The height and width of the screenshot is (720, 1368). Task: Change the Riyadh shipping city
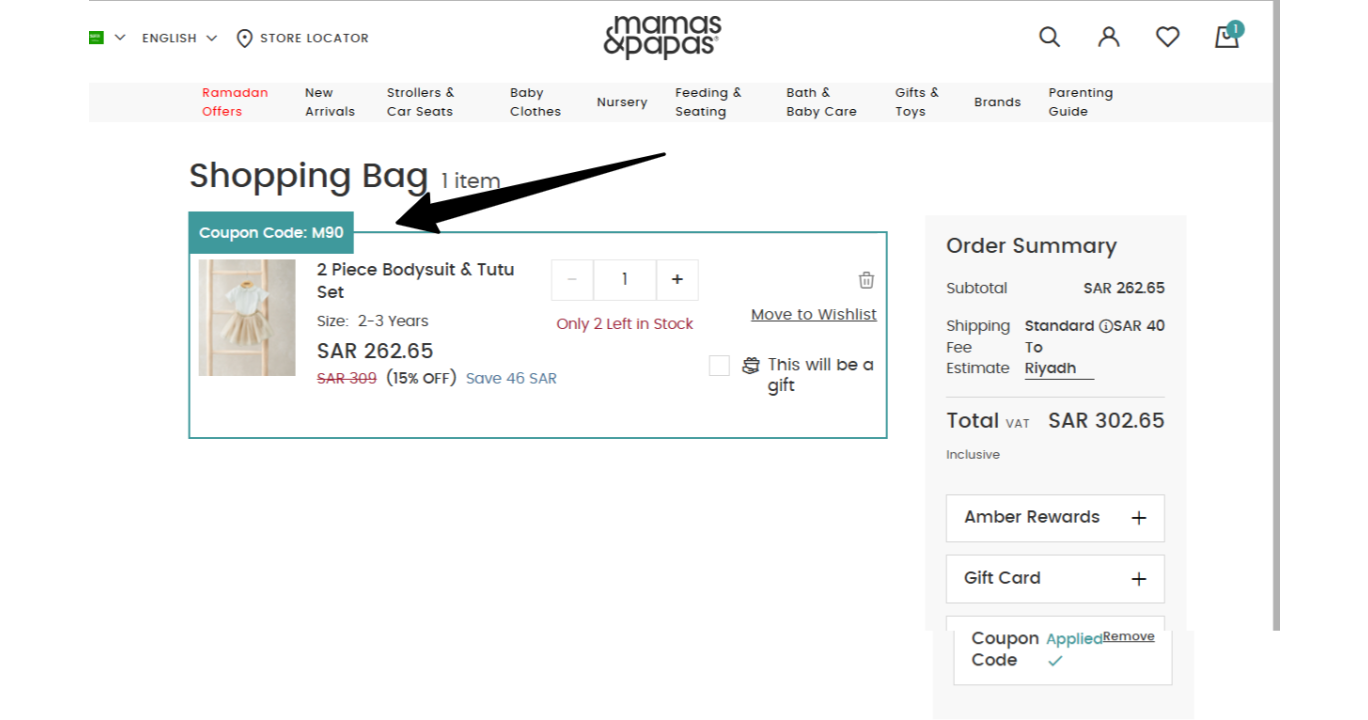click(1059, 369)
